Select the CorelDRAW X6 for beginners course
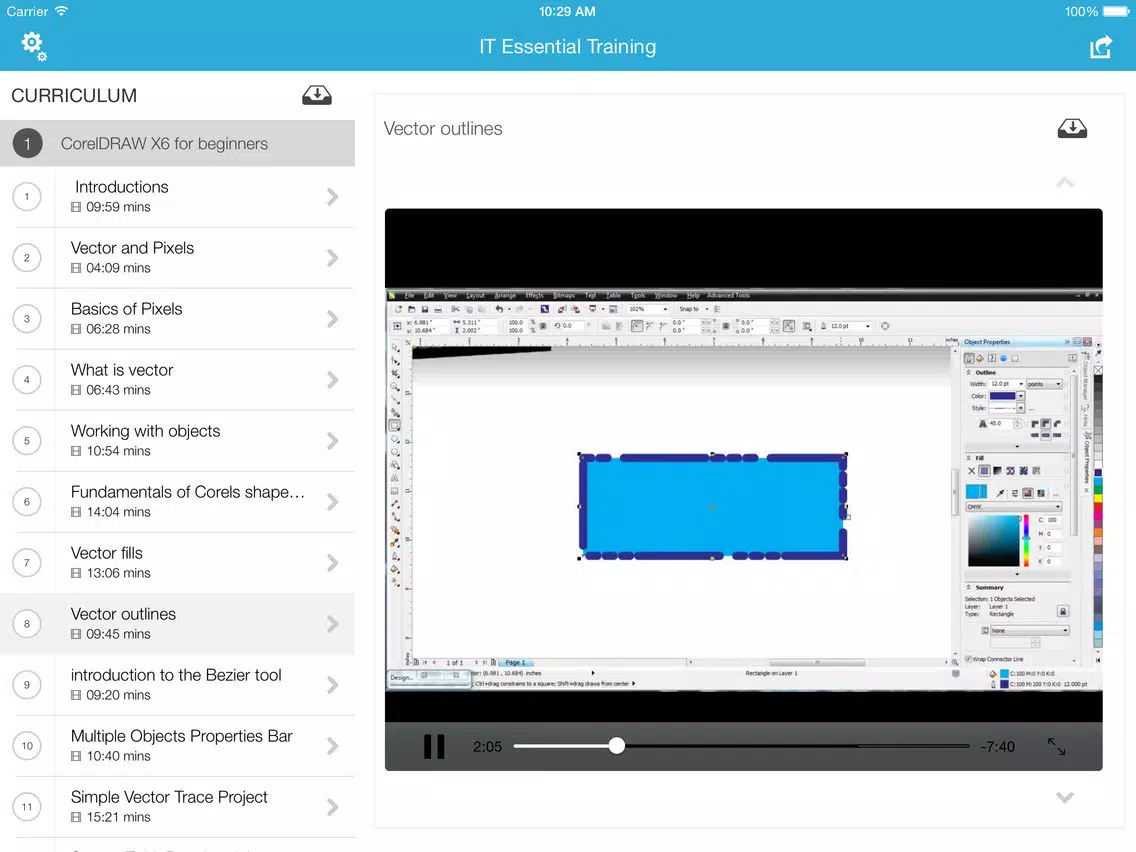This screenshot has width=1136, height=852. (178, 143)
